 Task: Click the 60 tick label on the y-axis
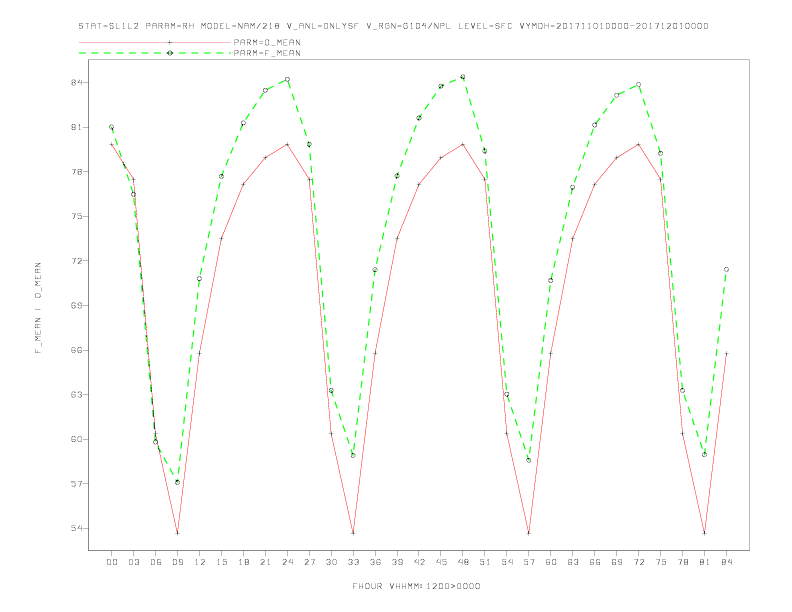[x=76, y=439]
